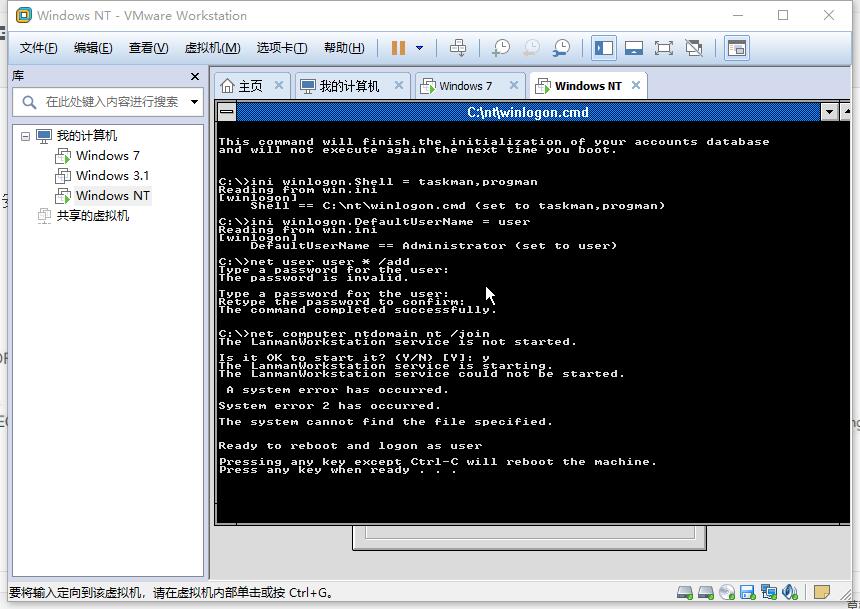Image resolution: width=860 pixels, height=609 pixels.
Task: Open the guest window control-menu box
Action: click(x=227, y=112)
